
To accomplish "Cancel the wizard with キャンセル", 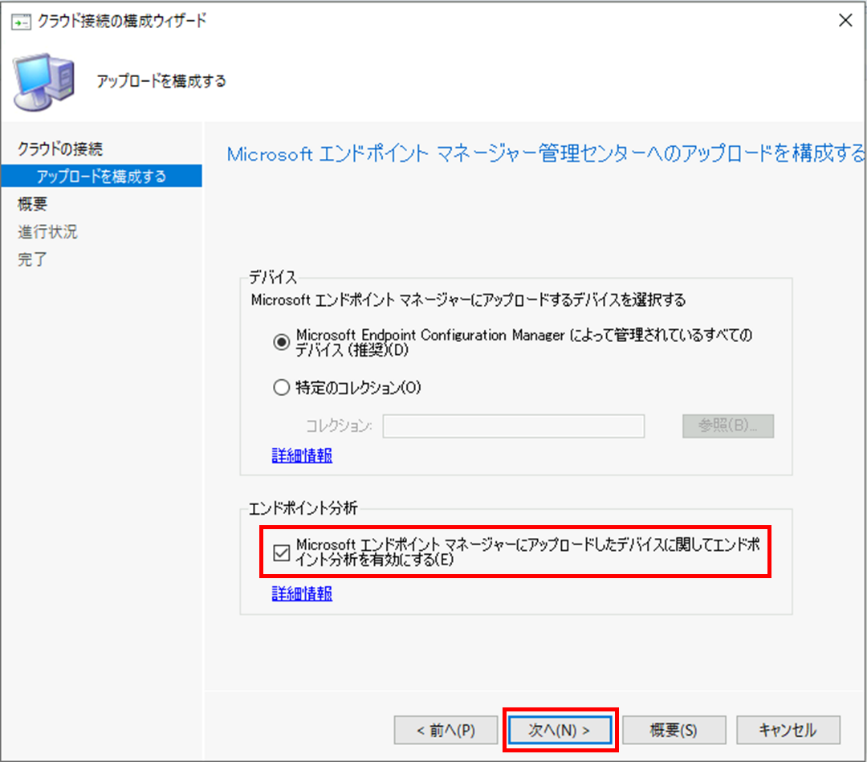I will pos(788,730).
